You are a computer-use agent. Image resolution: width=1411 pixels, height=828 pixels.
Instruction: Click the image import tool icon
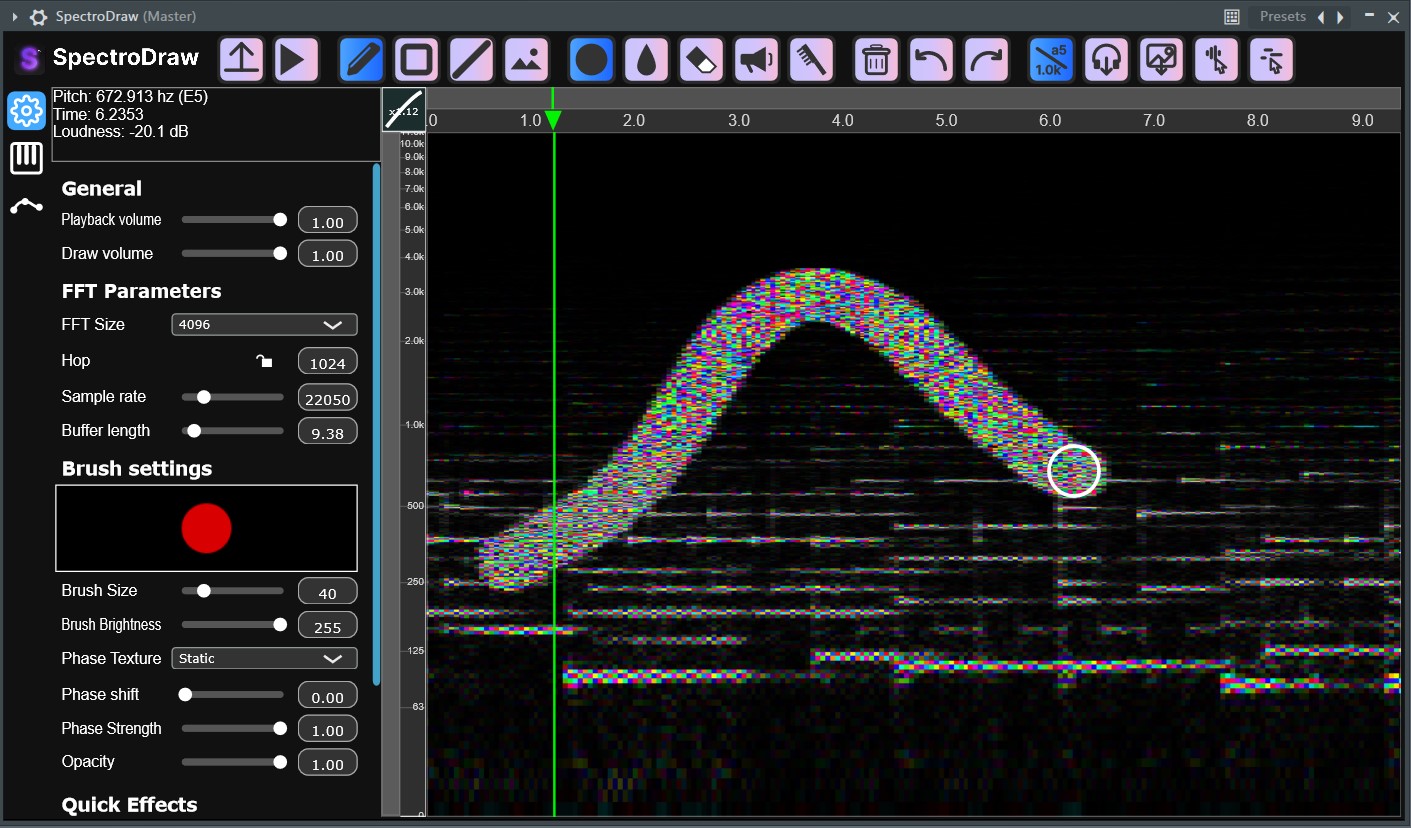point(527,60)
